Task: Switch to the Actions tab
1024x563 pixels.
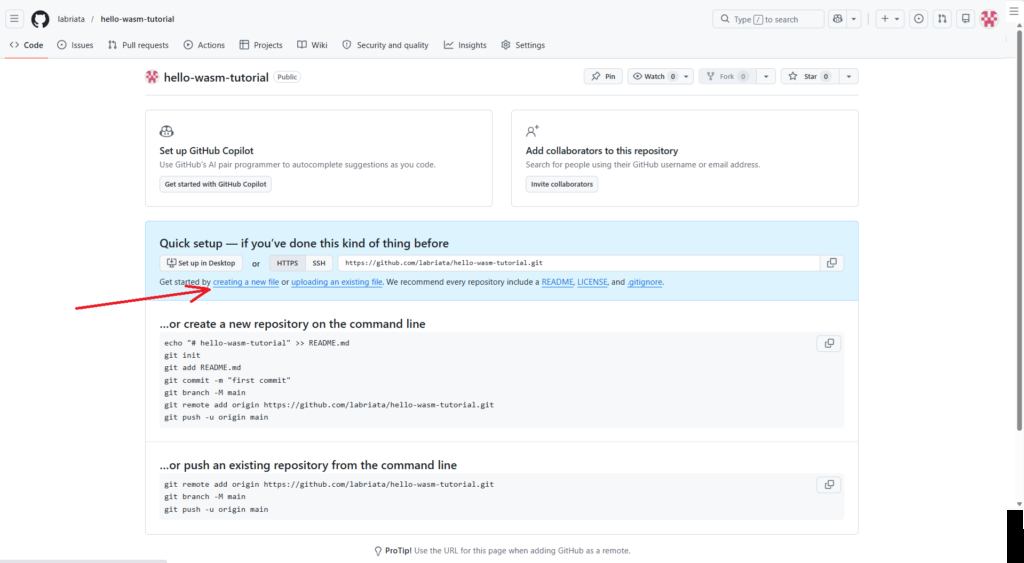Action: tap(204, 45)
